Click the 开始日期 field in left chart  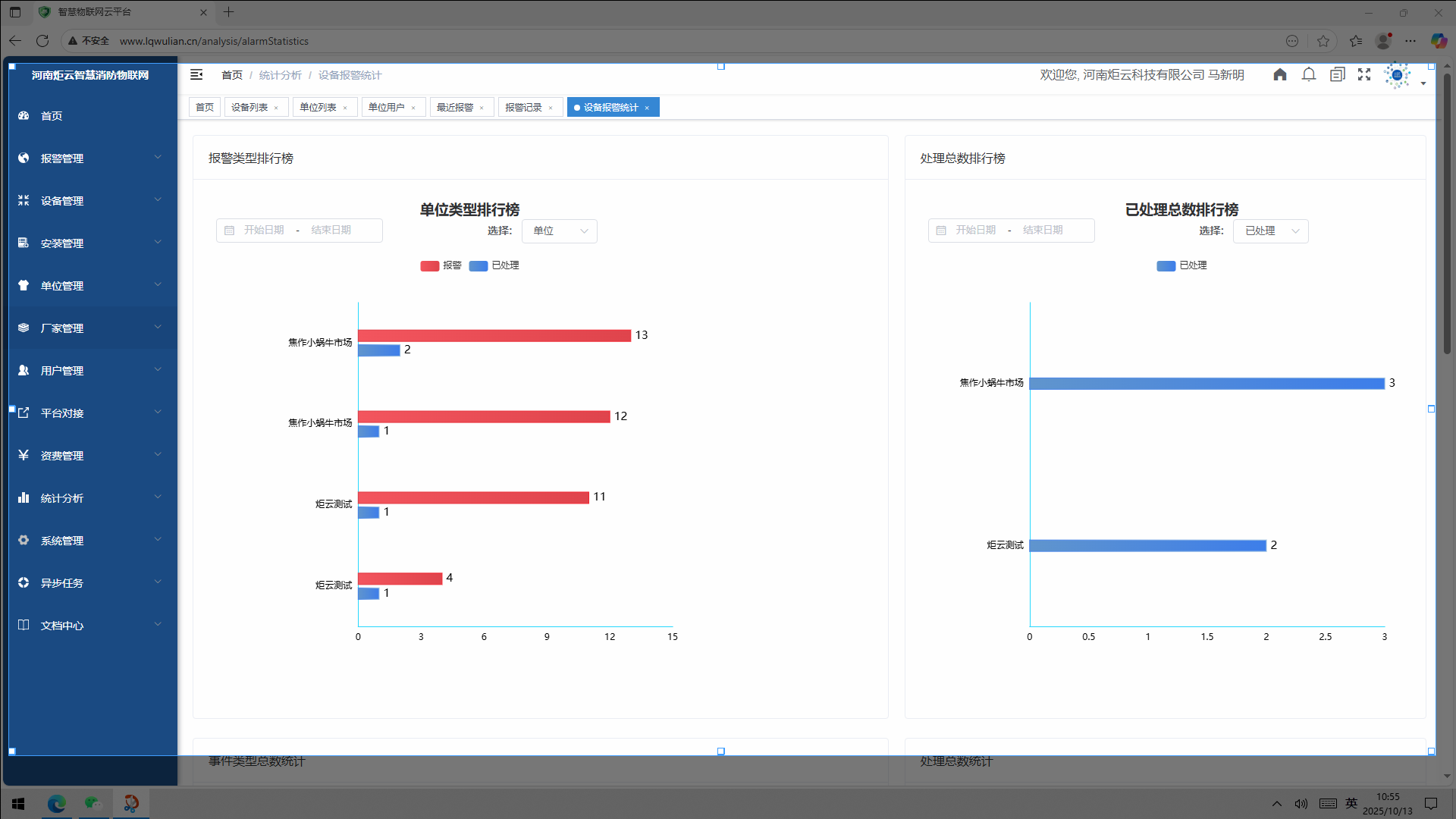tap(264, 231)
